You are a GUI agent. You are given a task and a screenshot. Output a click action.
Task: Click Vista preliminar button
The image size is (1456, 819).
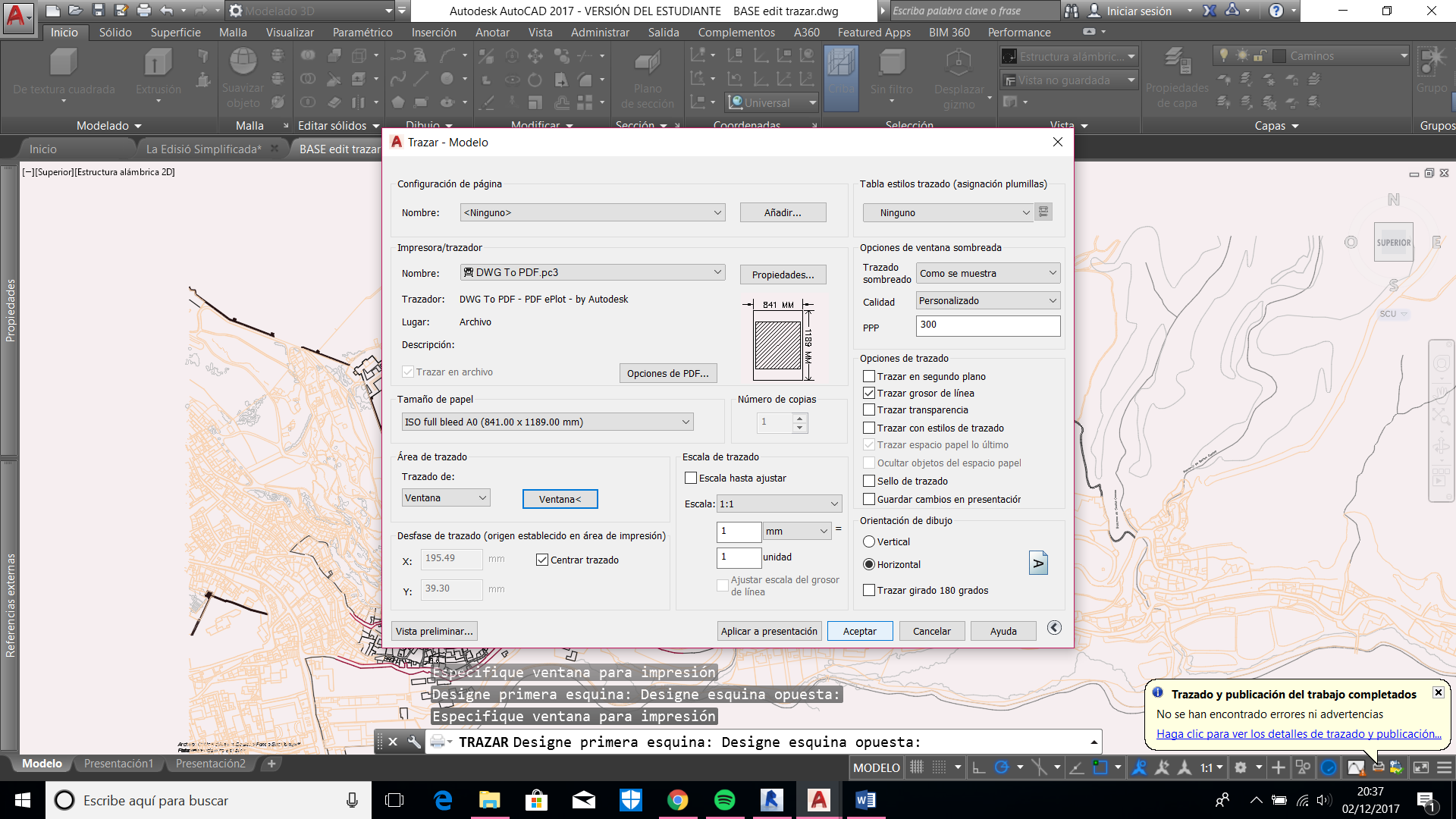[x=435, y=631]
